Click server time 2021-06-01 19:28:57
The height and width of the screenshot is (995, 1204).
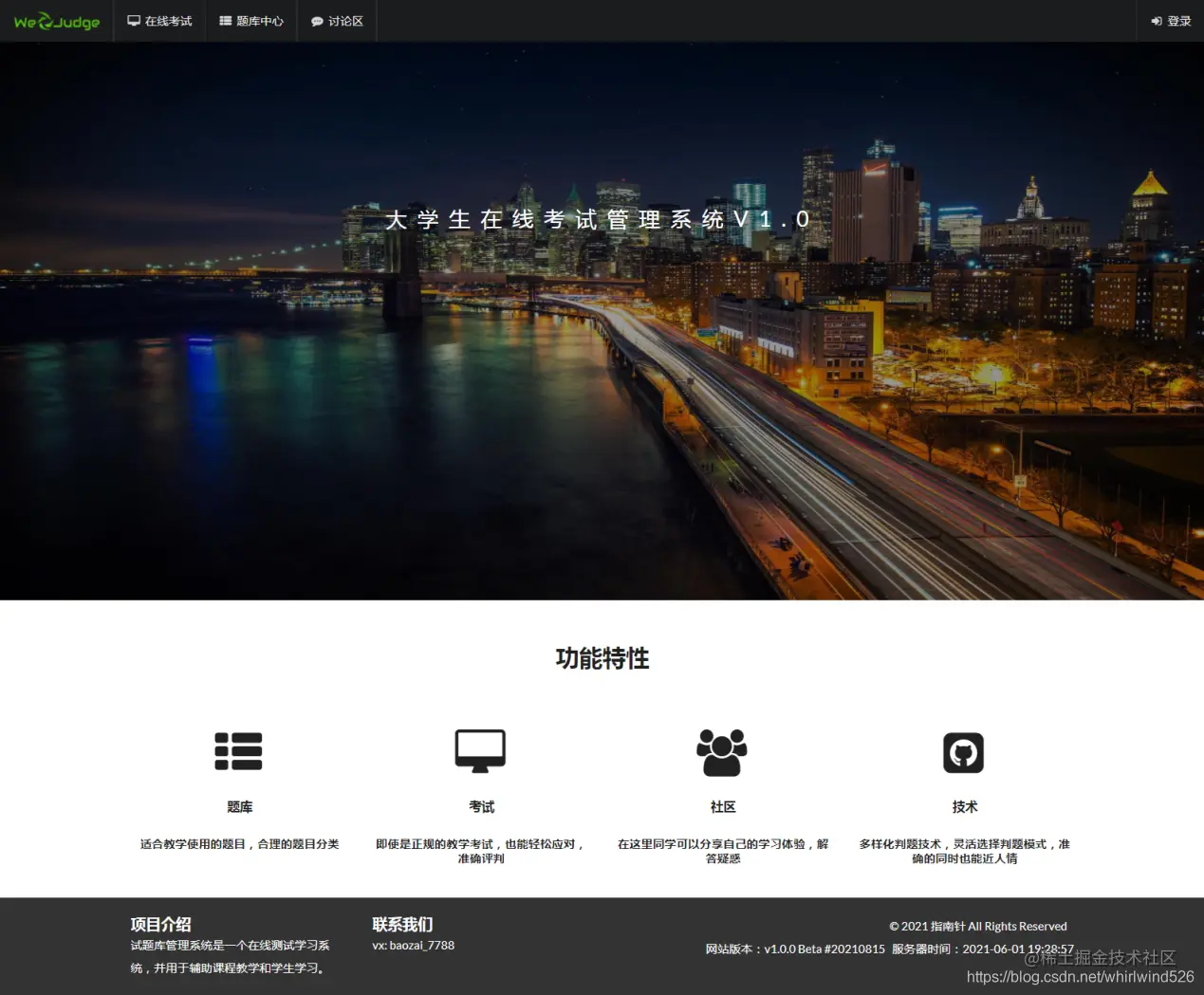click(1018, 949)
